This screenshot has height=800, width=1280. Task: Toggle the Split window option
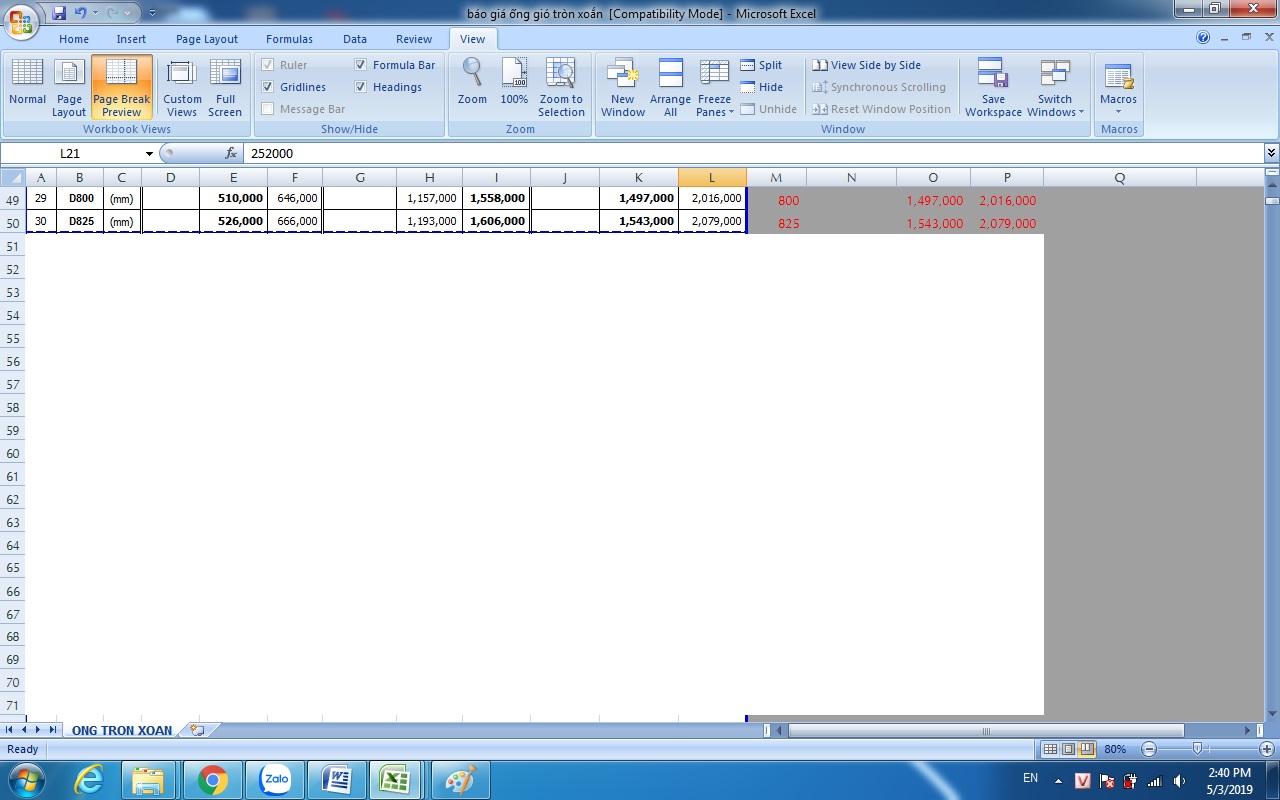pyautogui.click(x=761, y=65)
